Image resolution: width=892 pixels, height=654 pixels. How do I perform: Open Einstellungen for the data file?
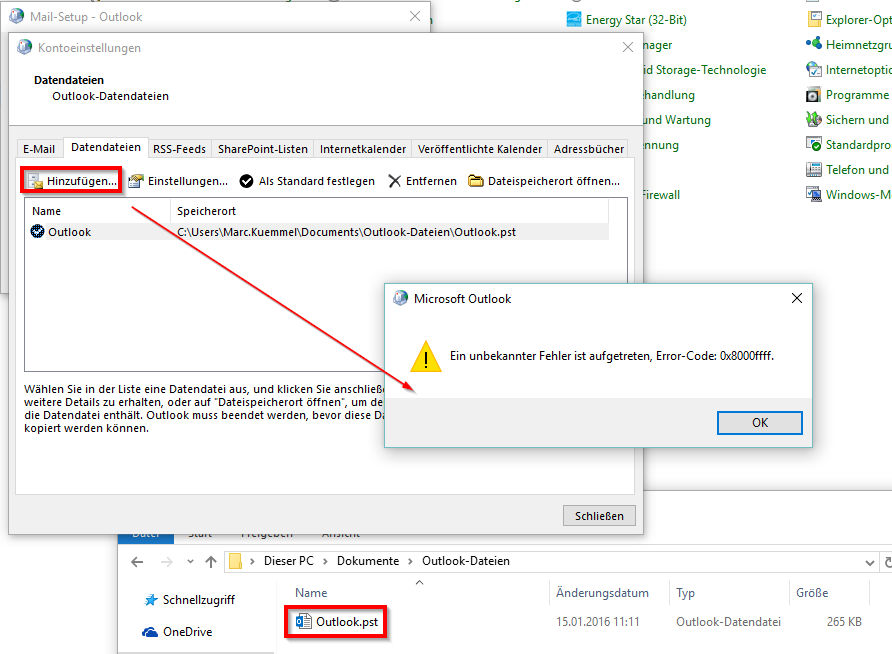point(178,181)
